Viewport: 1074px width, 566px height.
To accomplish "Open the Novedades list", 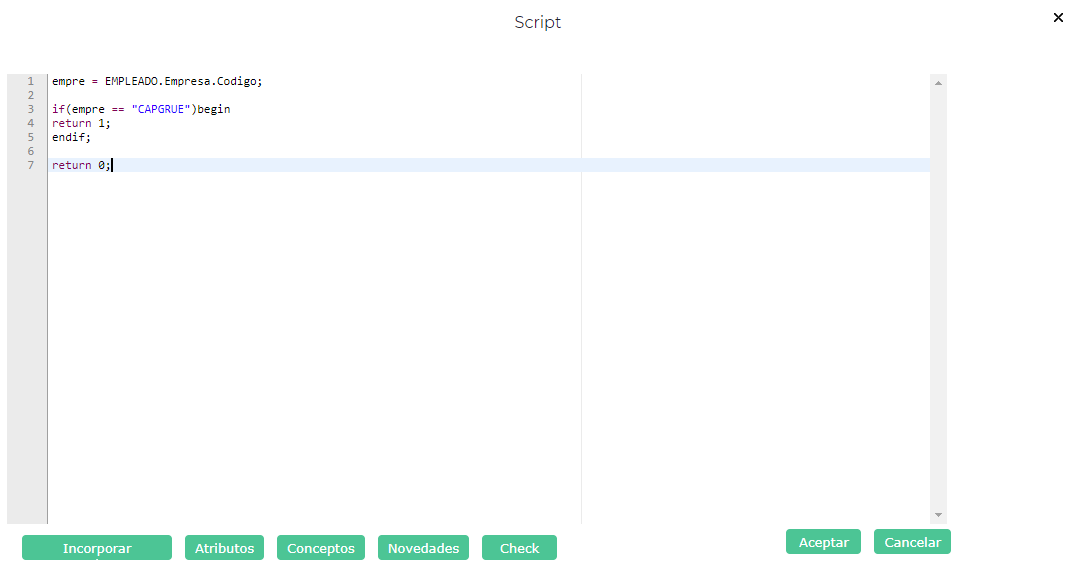I will tap(423, 547).
